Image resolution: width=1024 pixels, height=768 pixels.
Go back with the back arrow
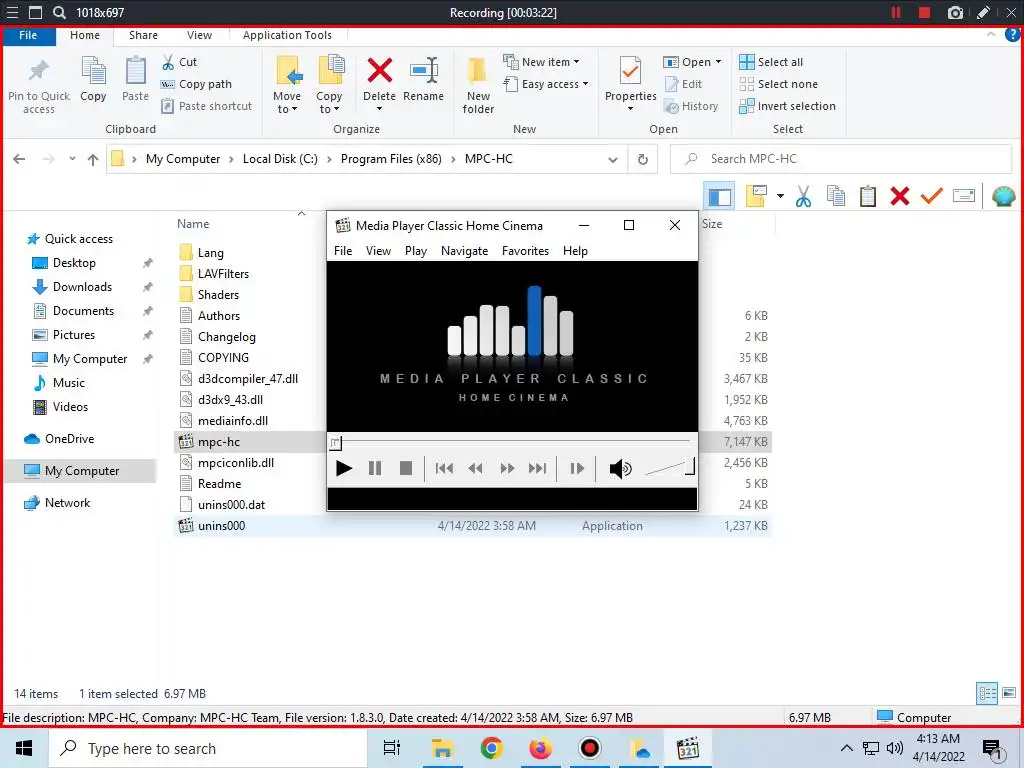(20, 159)
